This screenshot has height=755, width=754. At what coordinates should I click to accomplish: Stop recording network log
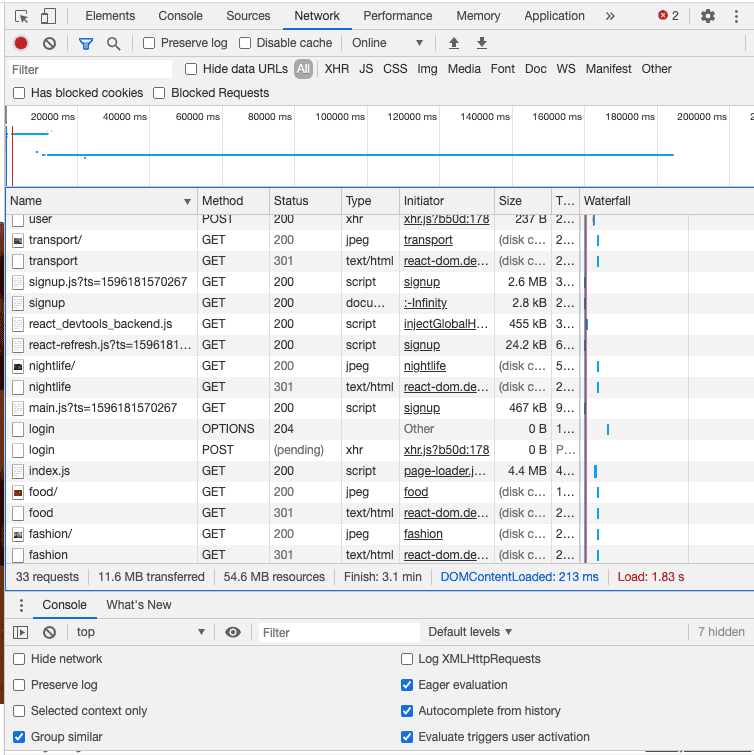[x=21, y=43]
